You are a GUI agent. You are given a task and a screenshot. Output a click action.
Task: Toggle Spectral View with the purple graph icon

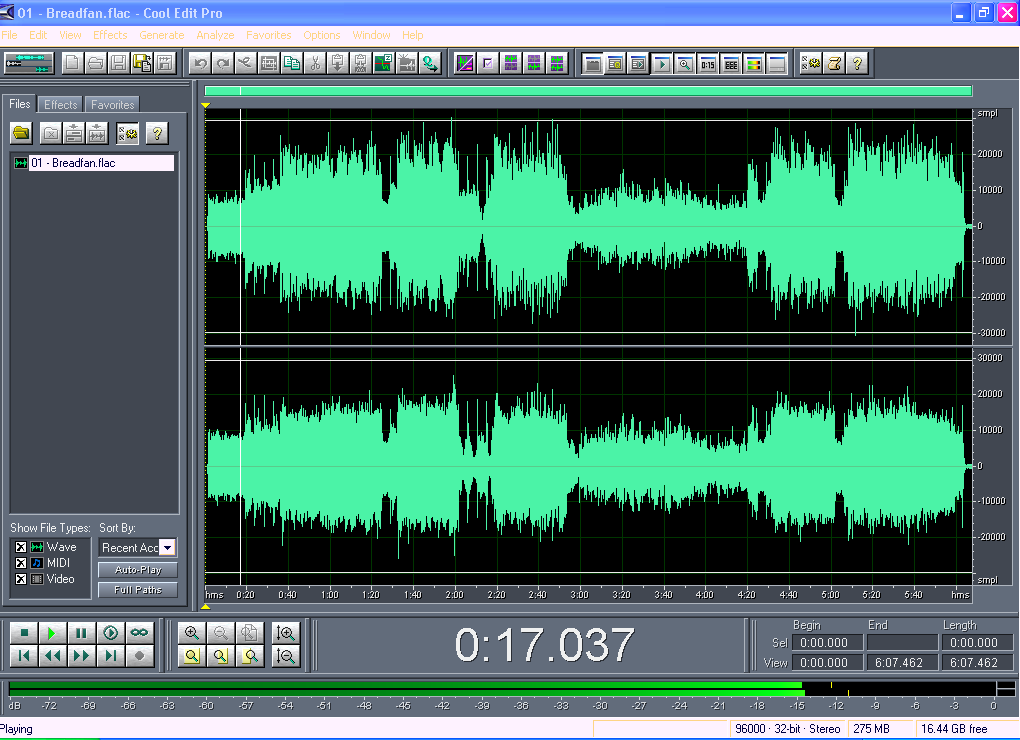(x=465, y=63)
